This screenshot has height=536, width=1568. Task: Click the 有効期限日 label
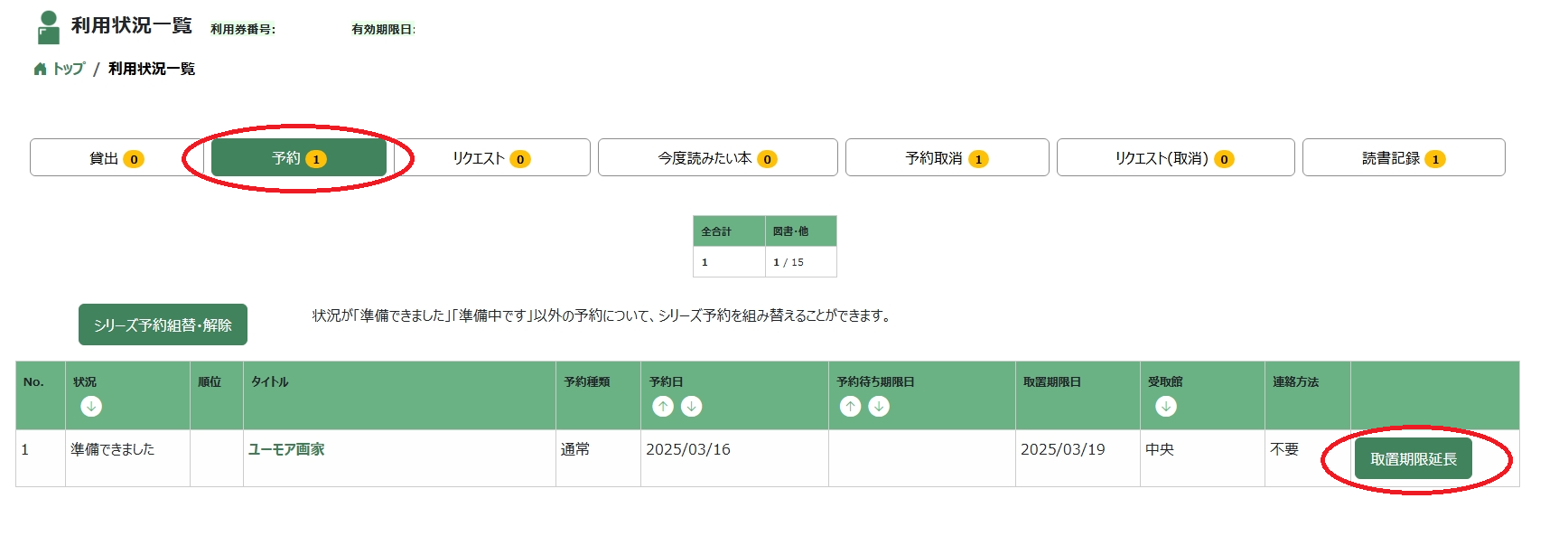pos(384,29)
